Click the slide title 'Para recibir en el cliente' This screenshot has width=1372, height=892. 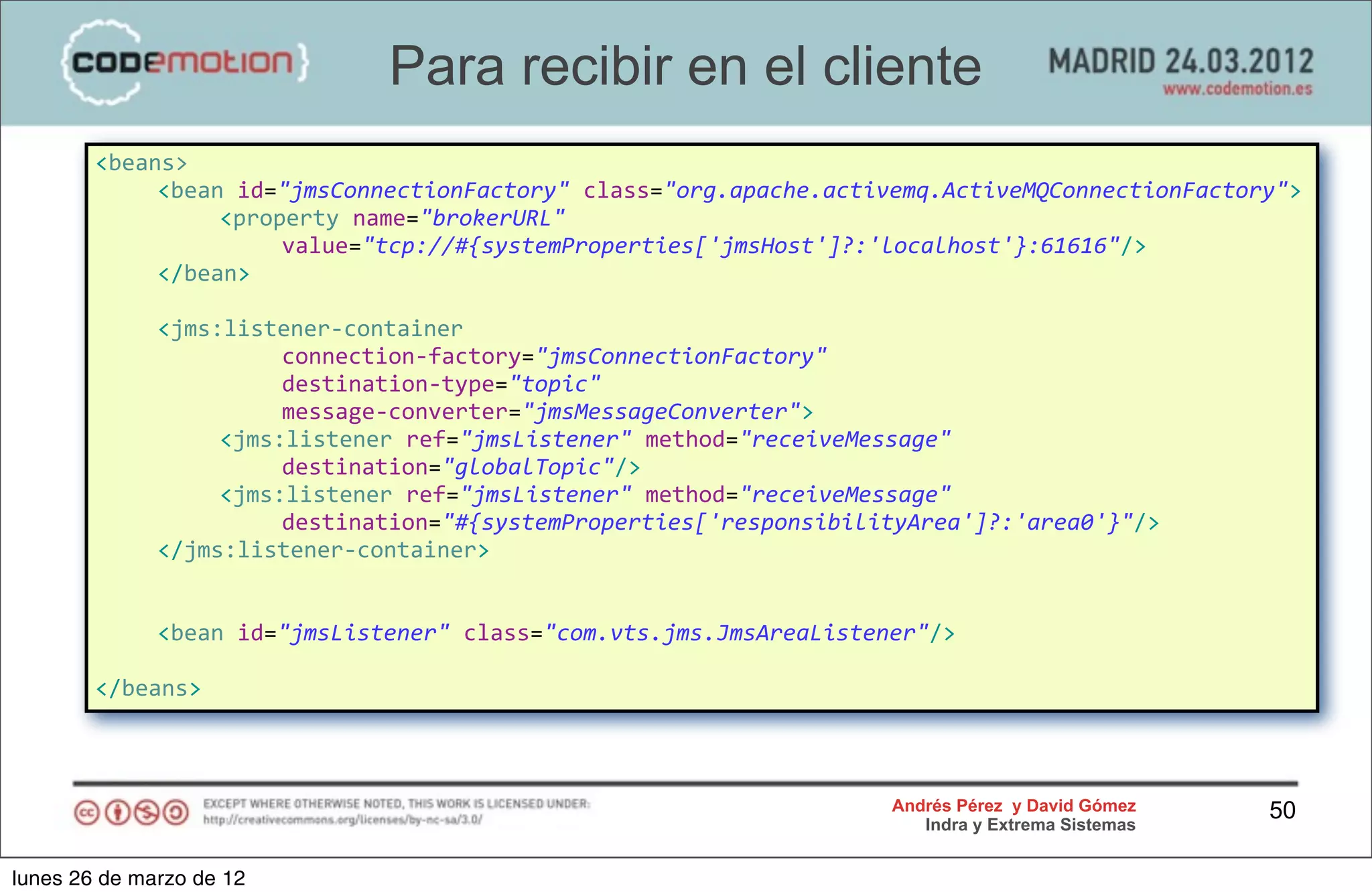pos(685,66)
